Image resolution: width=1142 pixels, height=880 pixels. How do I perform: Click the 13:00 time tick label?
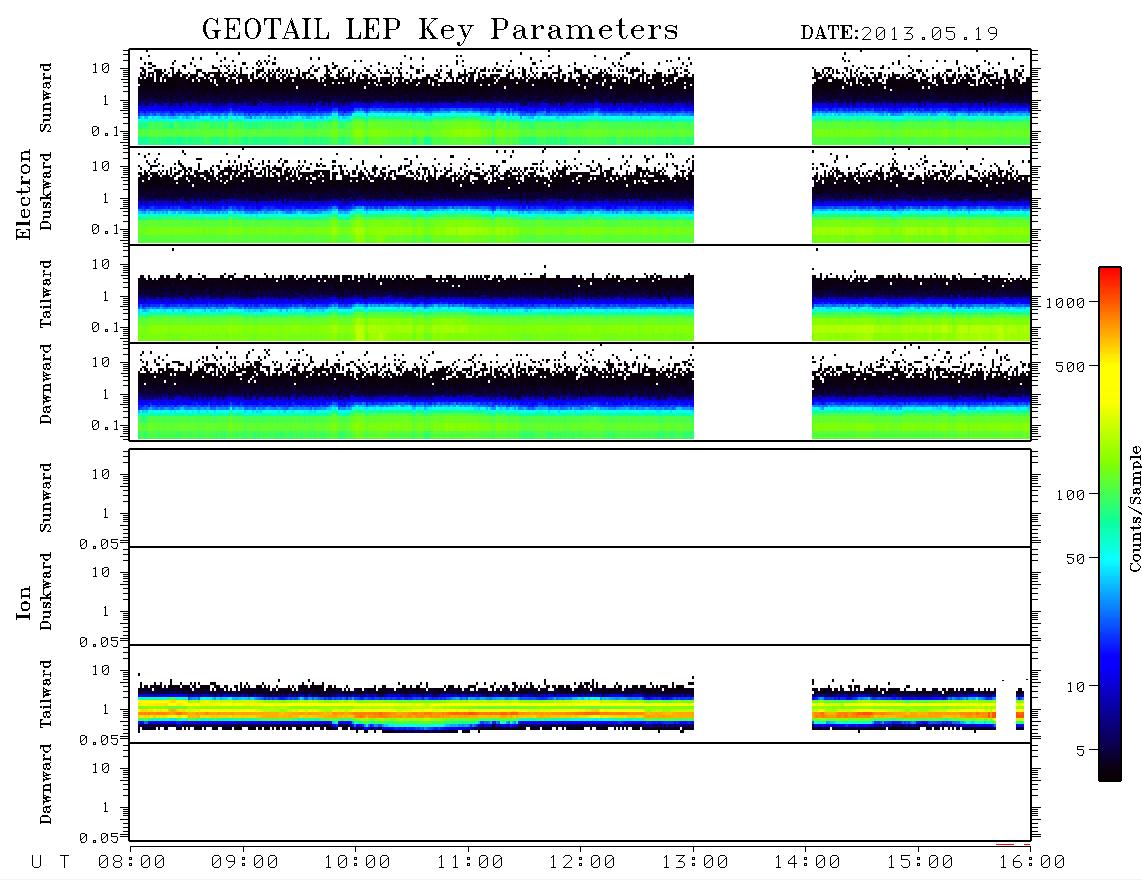coord(695,863)
